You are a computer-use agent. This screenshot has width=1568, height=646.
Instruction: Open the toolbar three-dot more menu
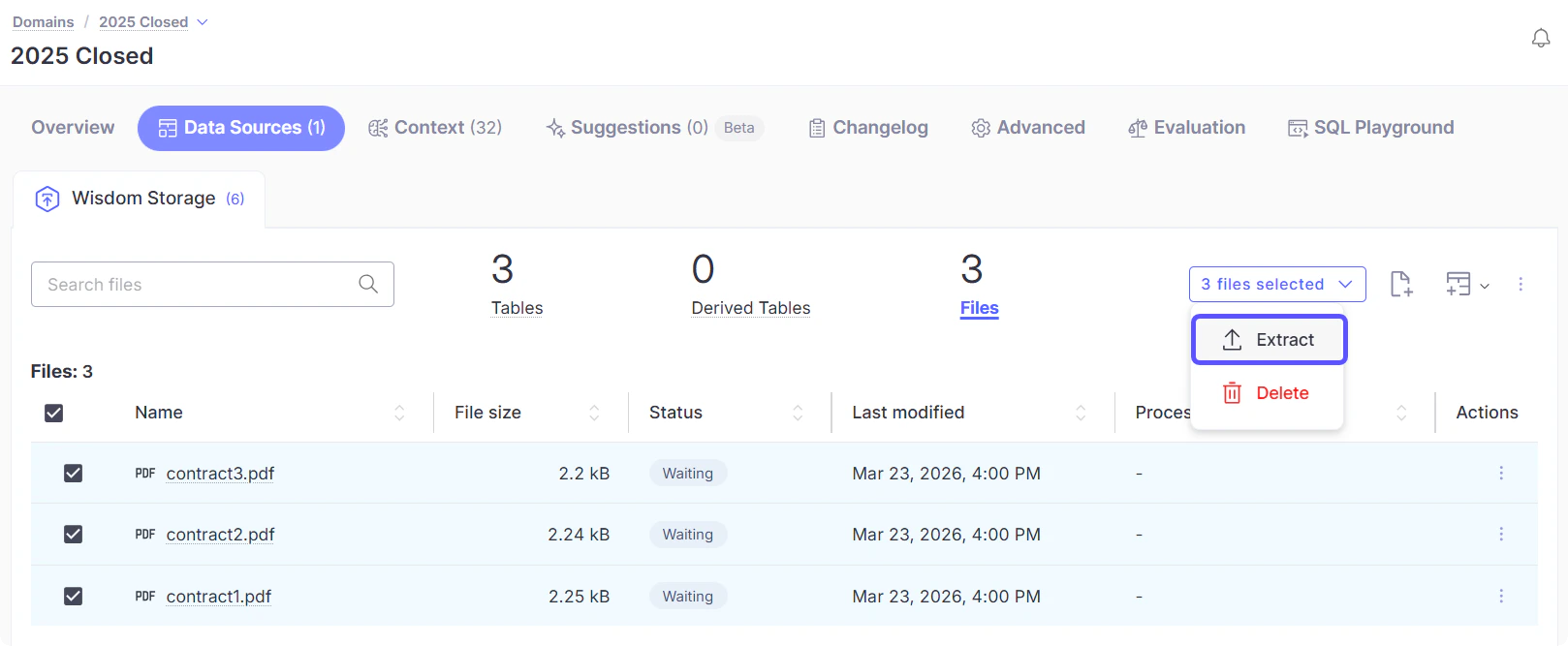tap(1521, 284)
